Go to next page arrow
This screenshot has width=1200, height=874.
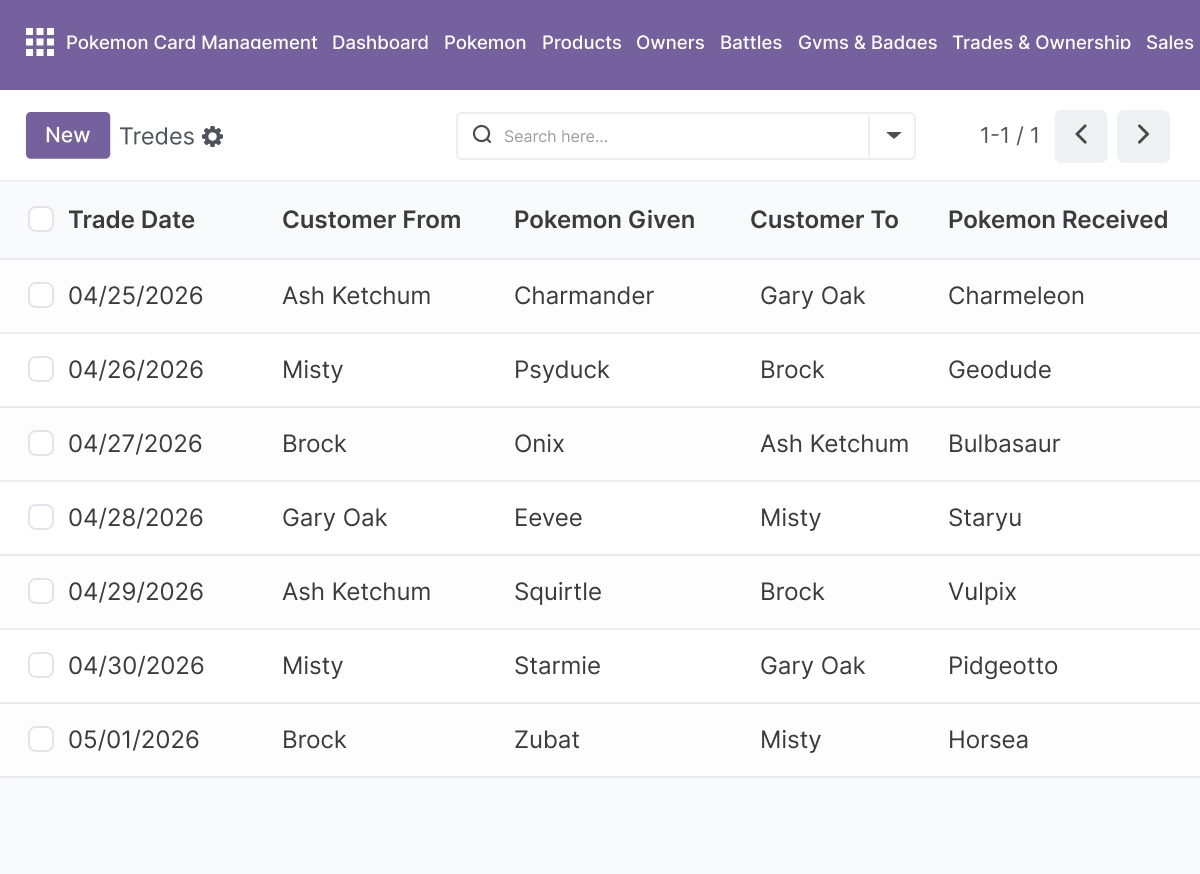point(1143,136)
